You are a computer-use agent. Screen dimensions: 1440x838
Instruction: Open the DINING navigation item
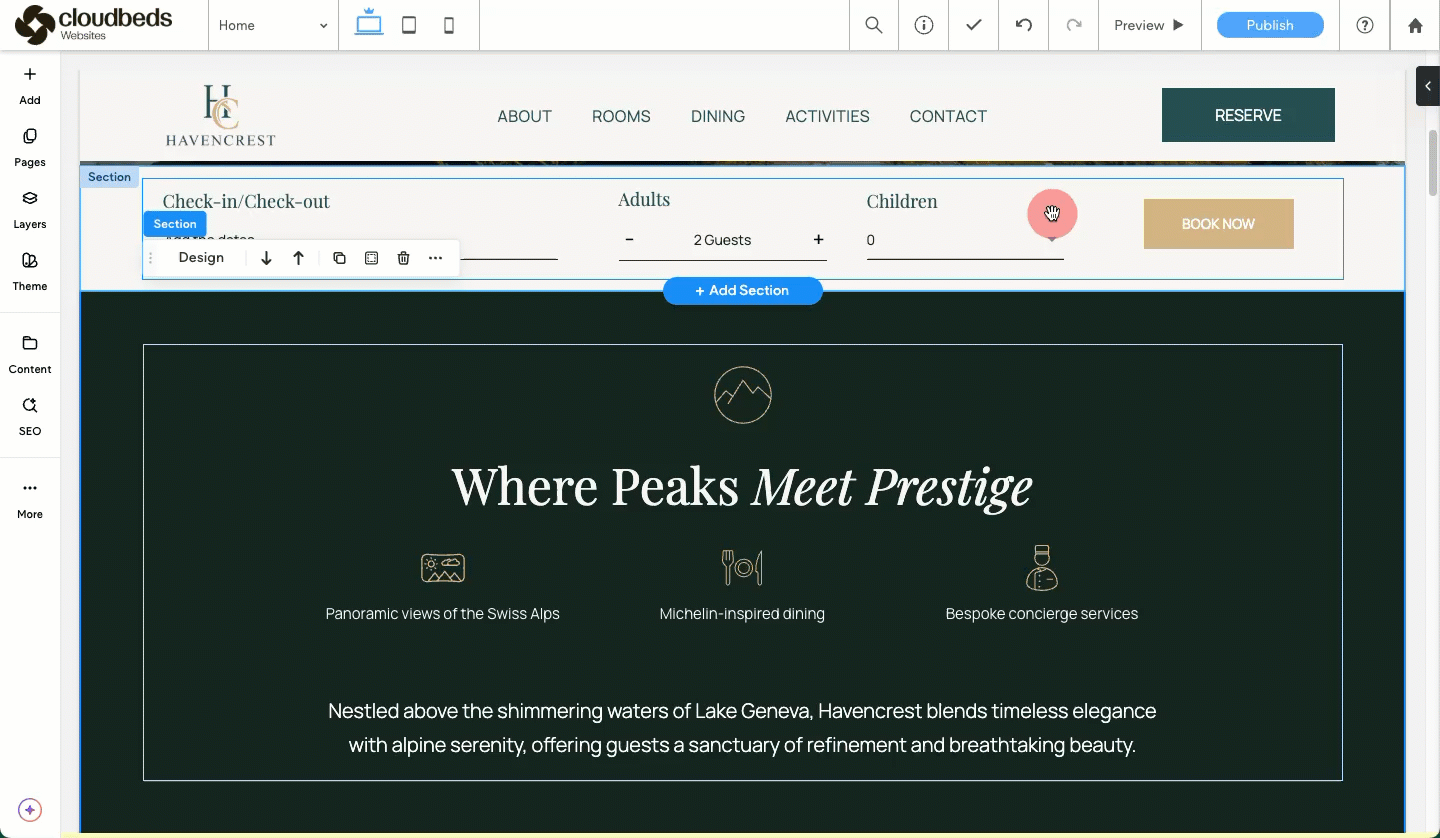[718, 116]
